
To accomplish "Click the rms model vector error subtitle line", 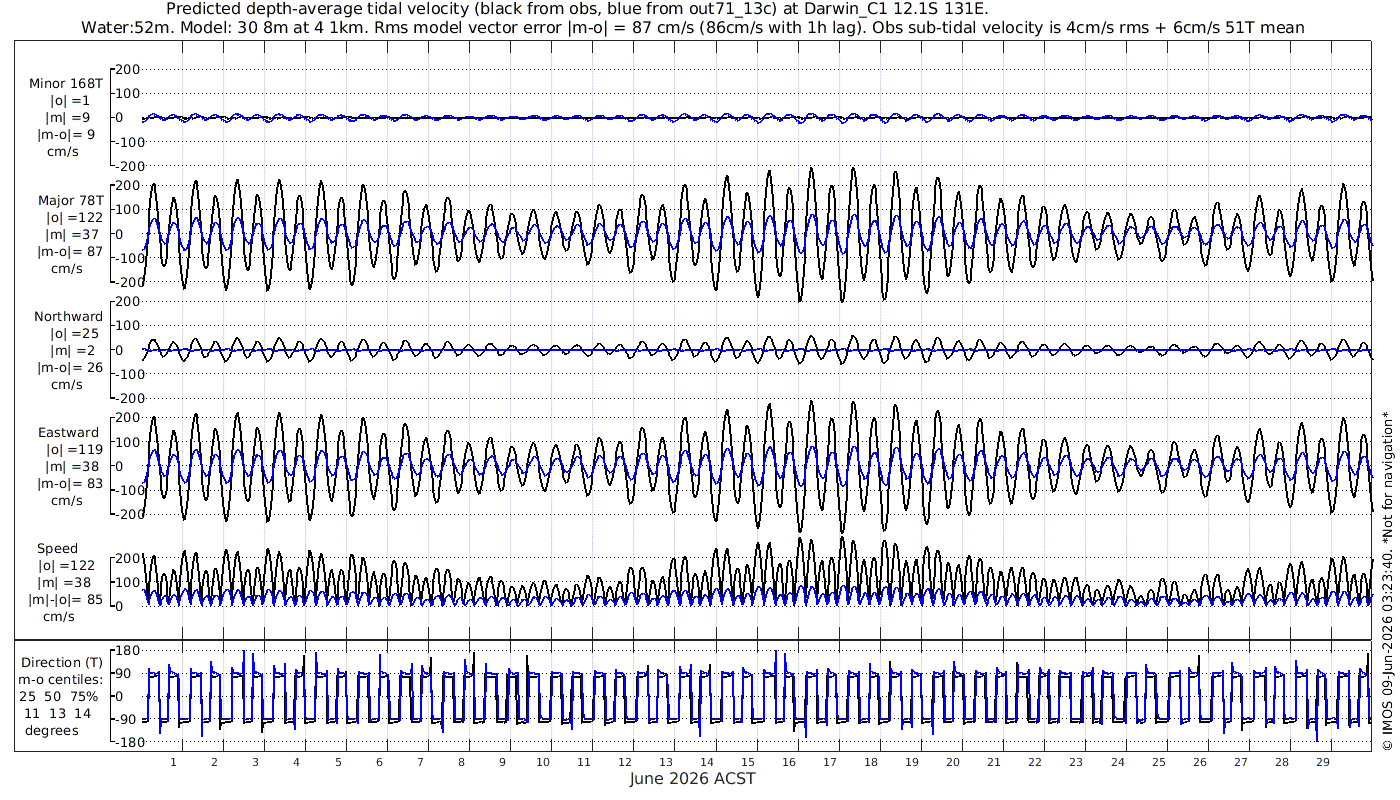I will point(692,28).
